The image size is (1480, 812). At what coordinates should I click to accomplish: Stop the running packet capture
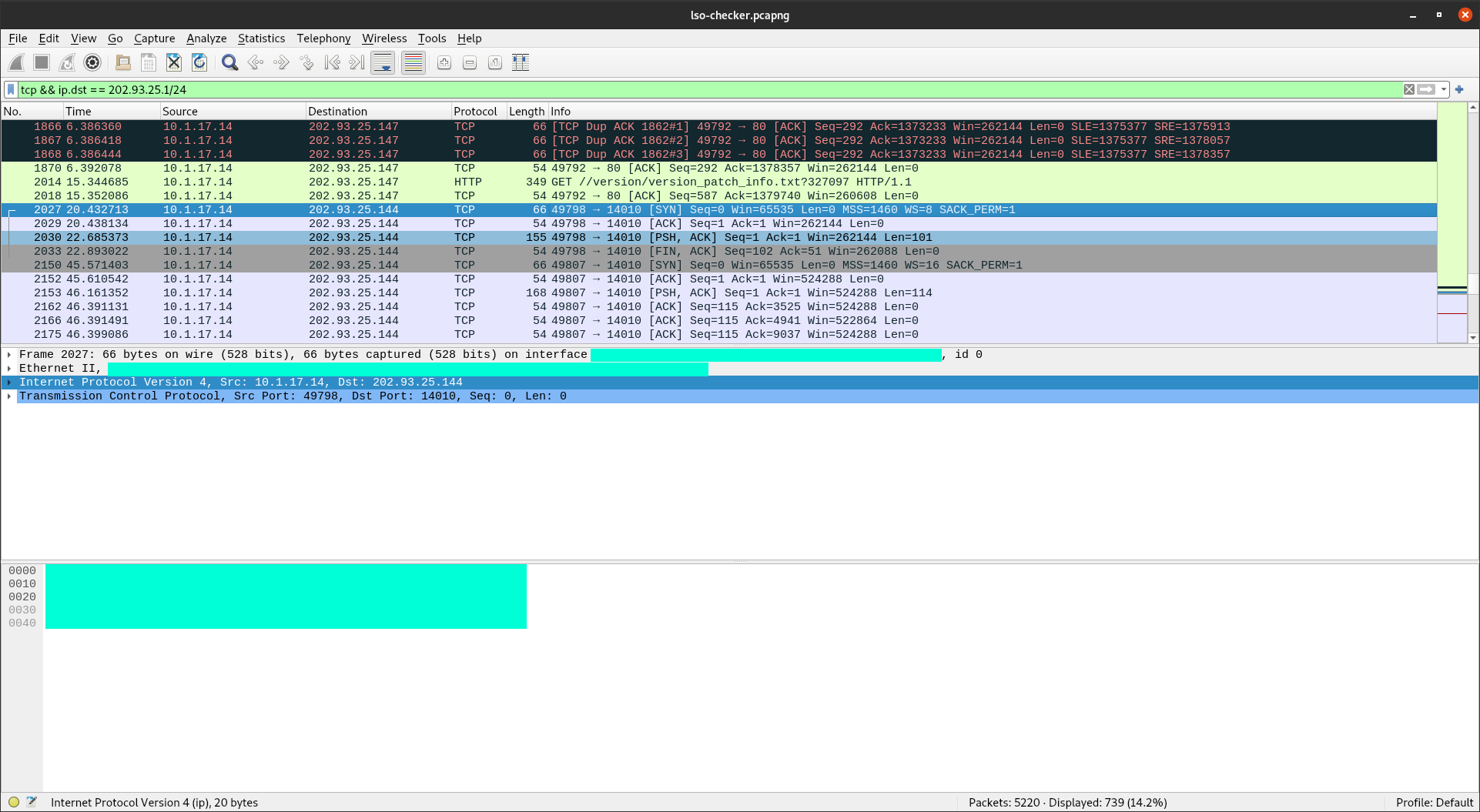42,63
